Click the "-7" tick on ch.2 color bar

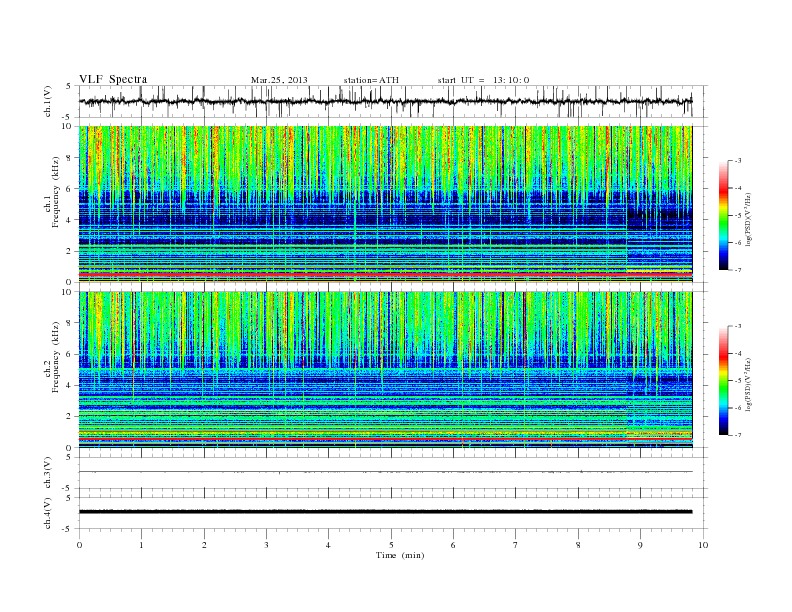click(x=737, y=435)
